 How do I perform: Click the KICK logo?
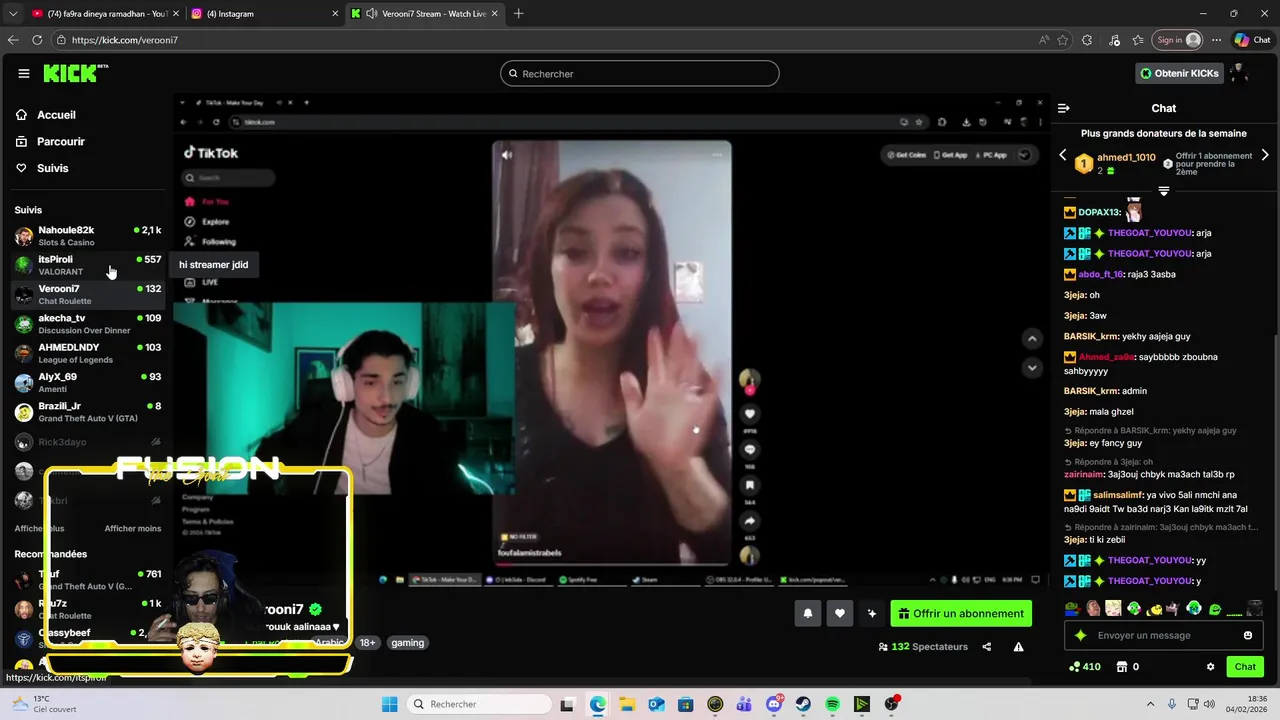click(x=75, y=73)
